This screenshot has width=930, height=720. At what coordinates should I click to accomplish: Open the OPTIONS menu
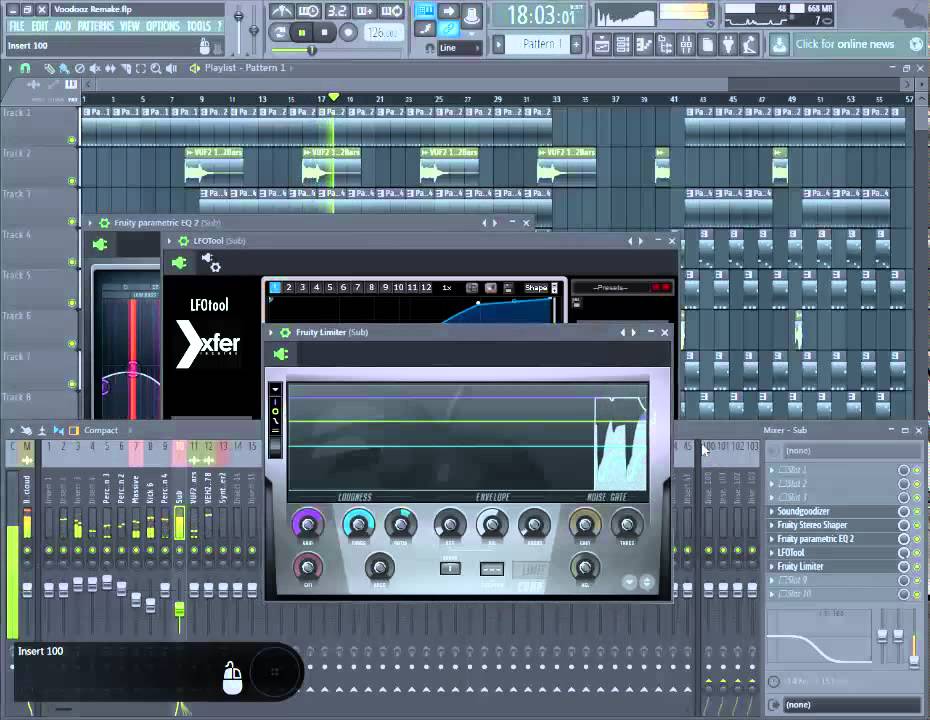pyautogui.click(x=163, y=26)
